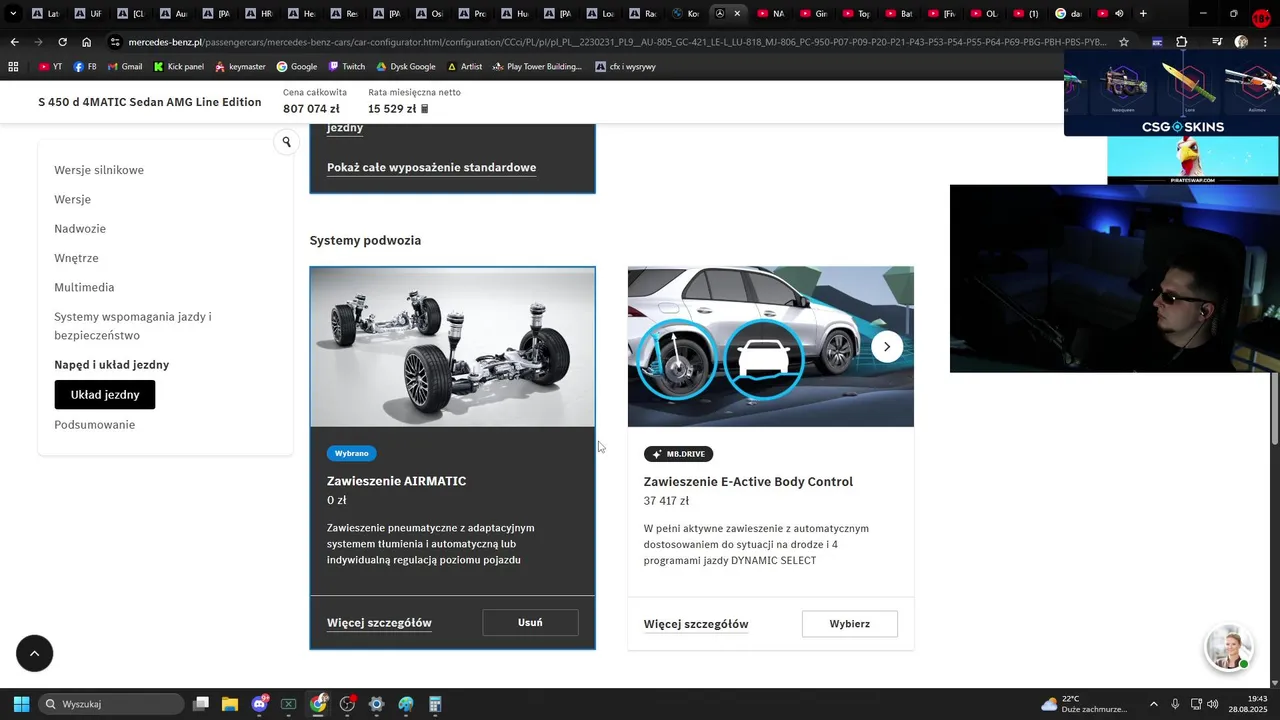
Task: Open the browser extensions puzzle icon
Action: tap(1182, 42)
